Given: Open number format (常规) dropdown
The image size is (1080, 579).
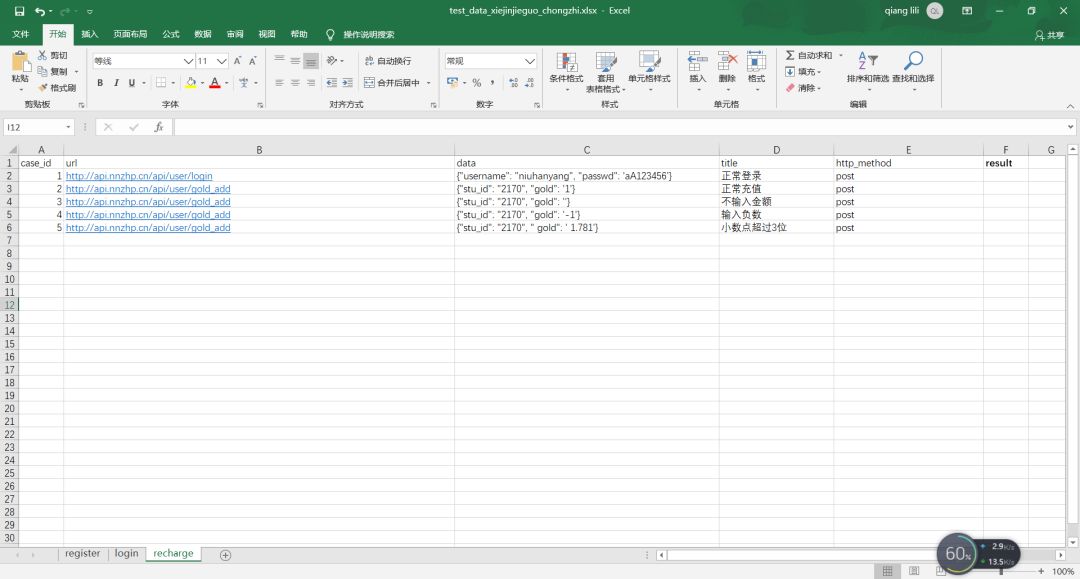Looking at the screenshot, I should [x=530, y=61].
